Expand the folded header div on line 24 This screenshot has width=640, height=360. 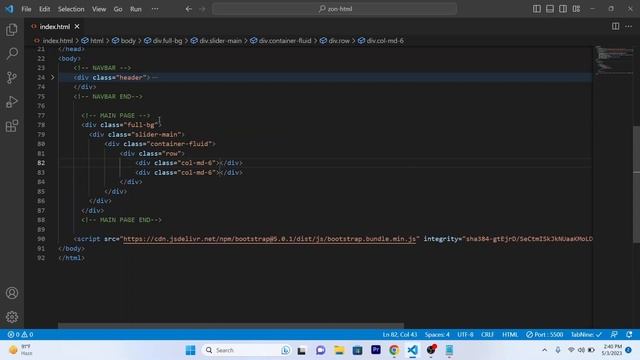pyautogui.click(x=52, y=77)
